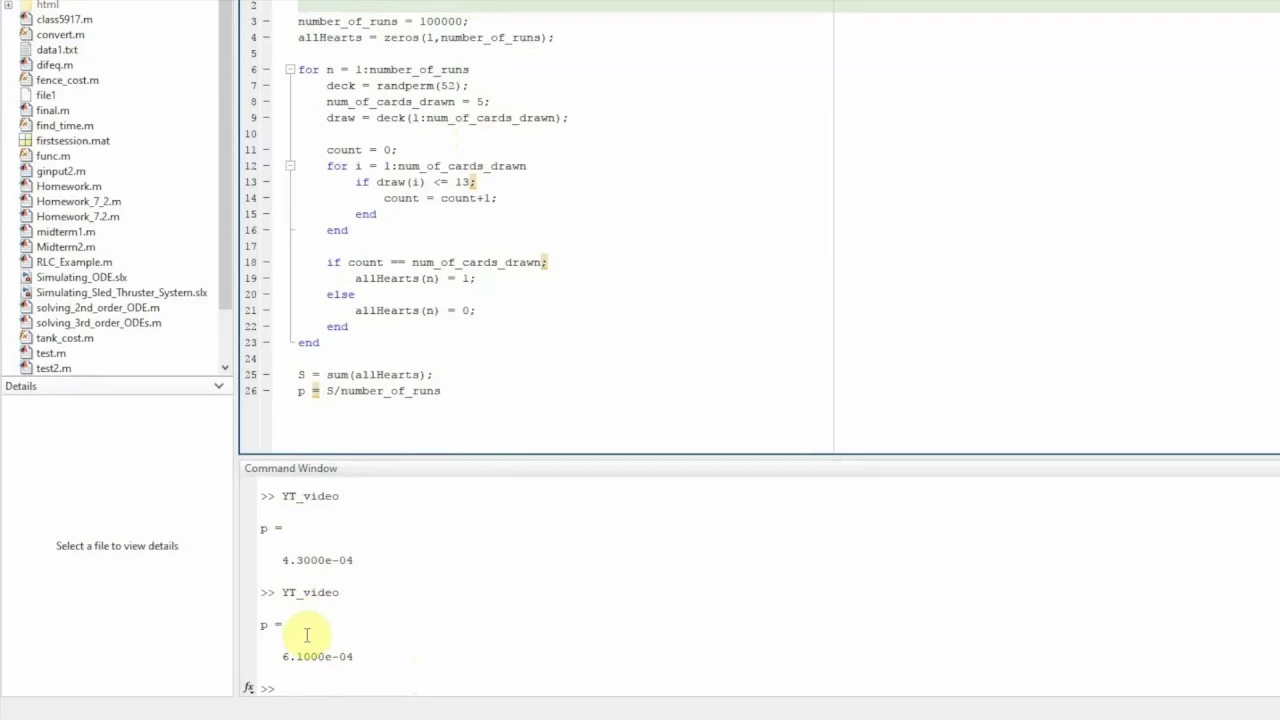The width and height of the screenshot is (1280, 720).
Task: Click the S = sum(allHearts) line
Action: tap(365, 375)
